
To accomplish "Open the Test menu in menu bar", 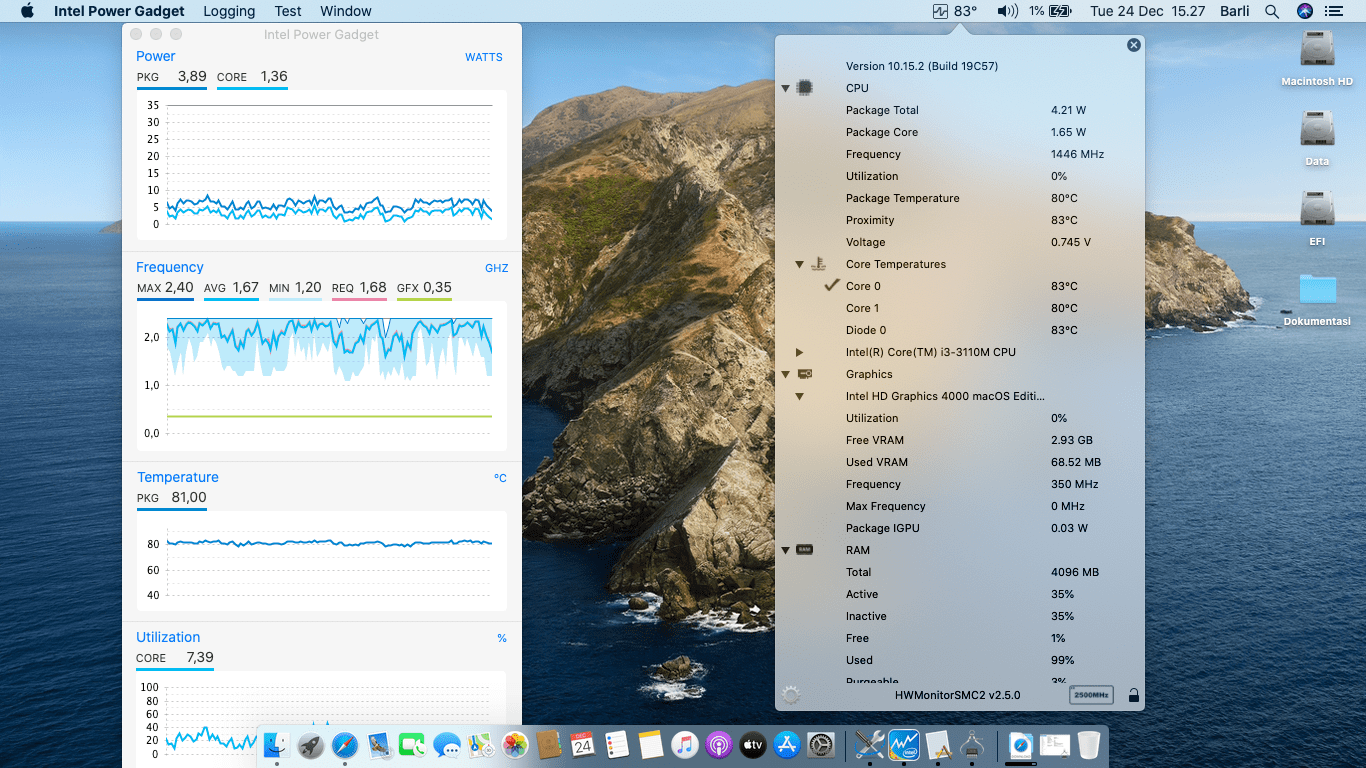I will [288, 11].
